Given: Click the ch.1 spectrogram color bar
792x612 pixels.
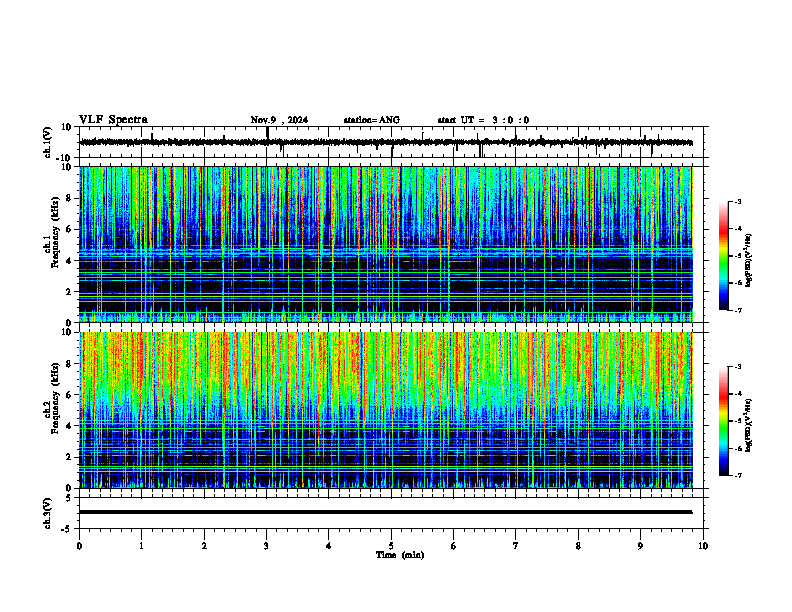Looking at the screenshot, I should tap(724, 256).
